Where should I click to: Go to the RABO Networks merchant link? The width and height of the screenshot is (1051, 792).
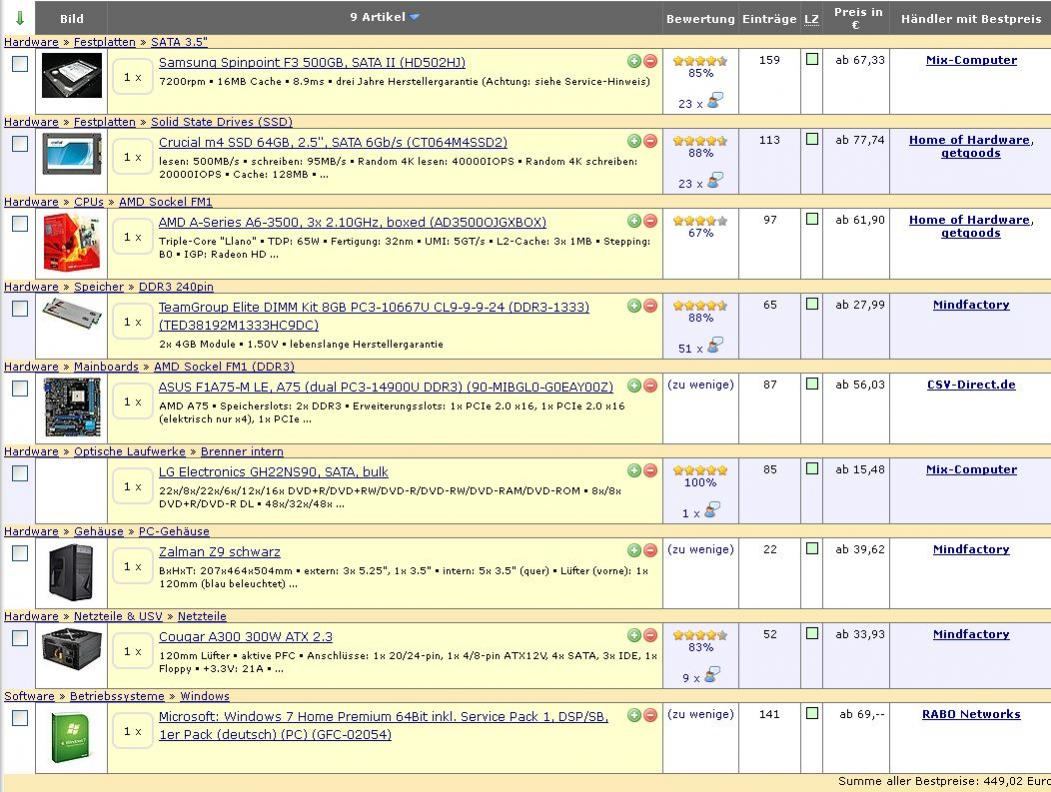click(971, 714)
